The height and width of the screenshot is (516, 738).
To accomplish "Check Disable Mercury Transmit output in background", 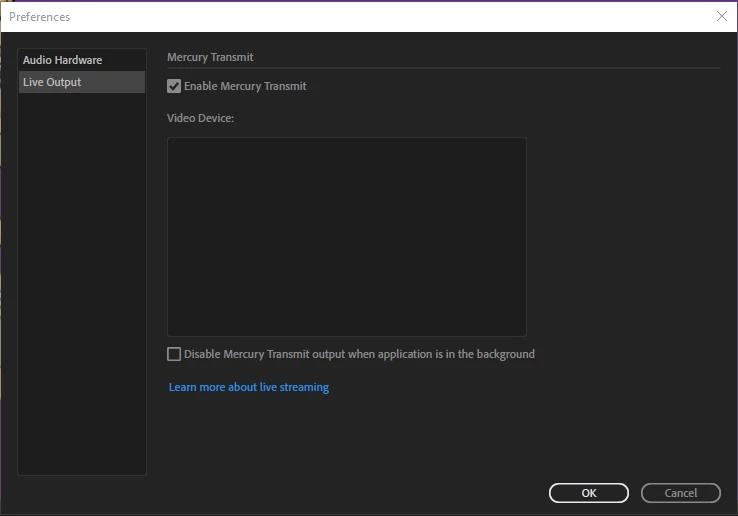I will coord(174,354).
